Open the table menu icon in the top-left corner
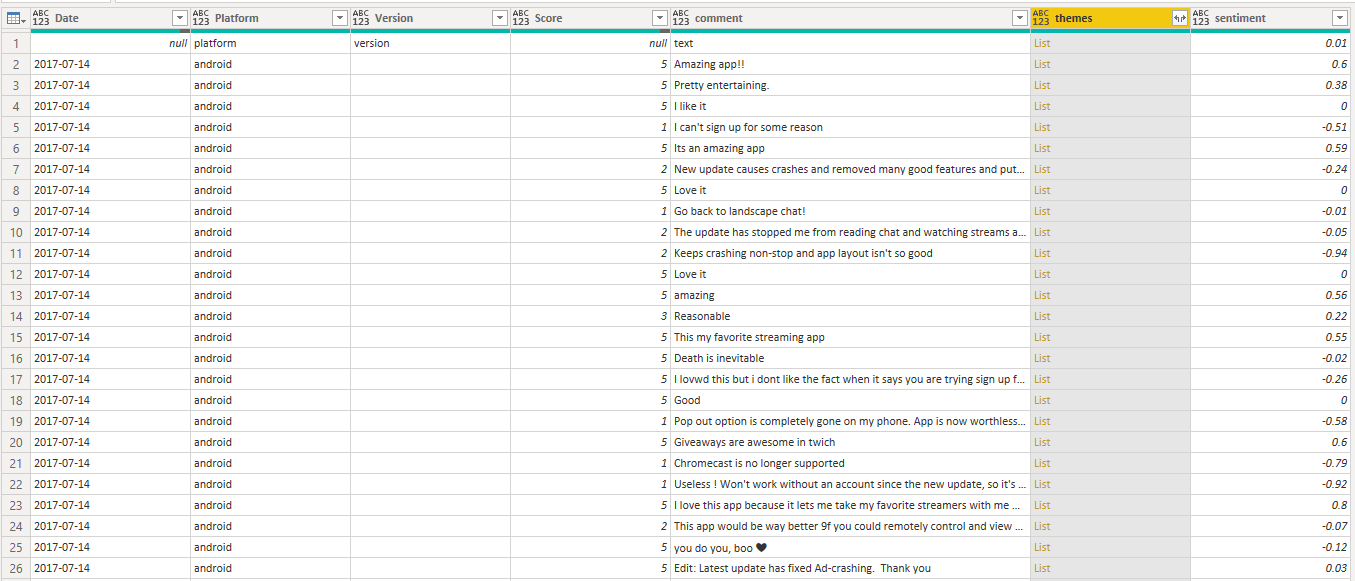Viewport: 1355px width, 581px height. (15, 18)
